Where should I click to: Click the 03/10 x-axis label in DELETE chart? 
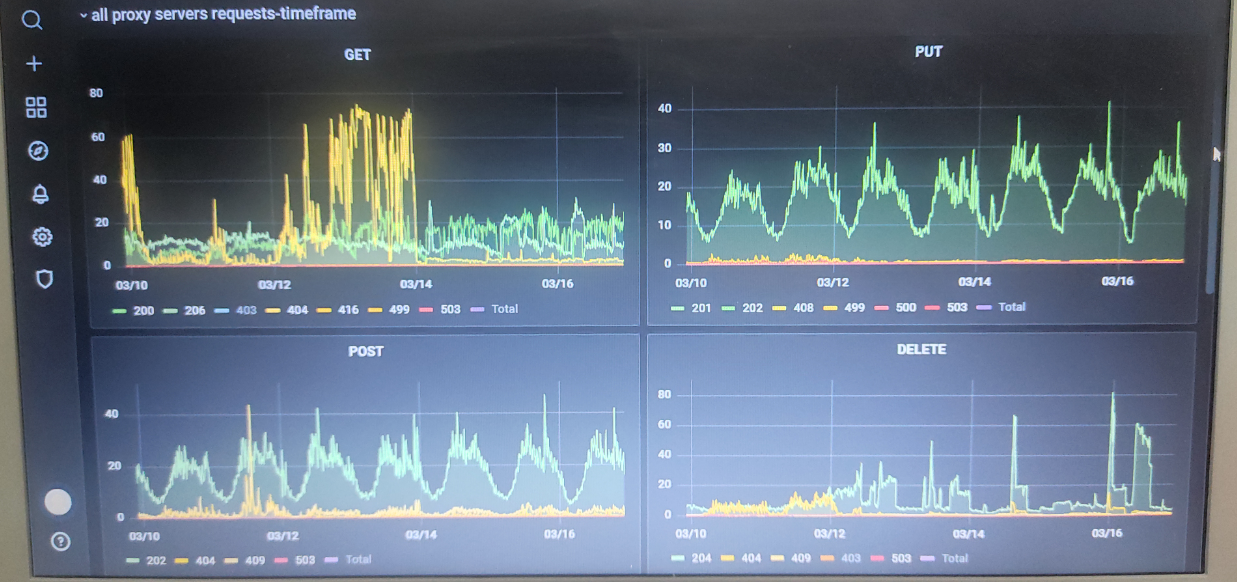(691, 533)
